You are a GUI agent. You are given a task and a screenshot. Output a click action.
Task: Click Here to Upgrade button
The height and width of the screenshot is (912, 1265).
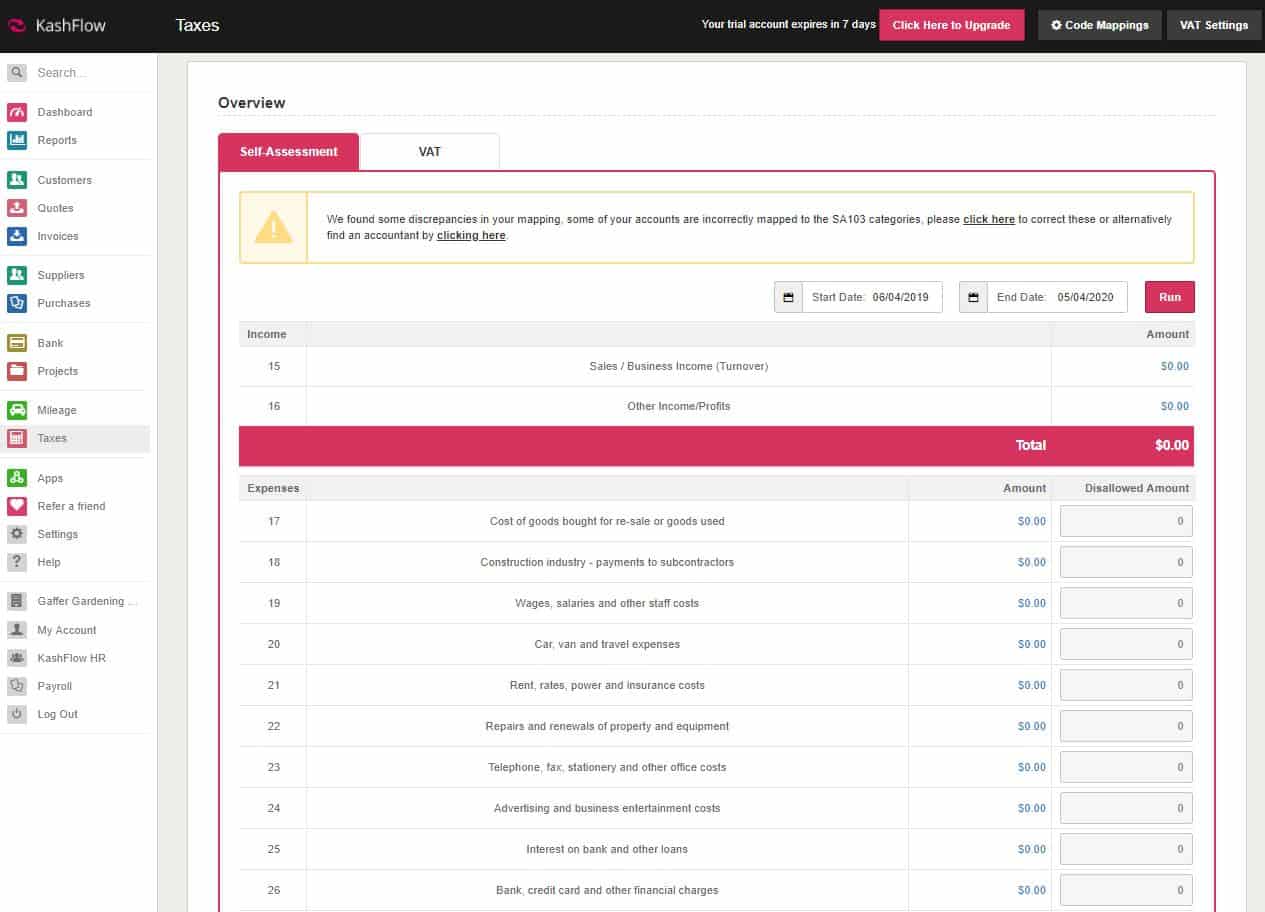click(x=952, y=25)
